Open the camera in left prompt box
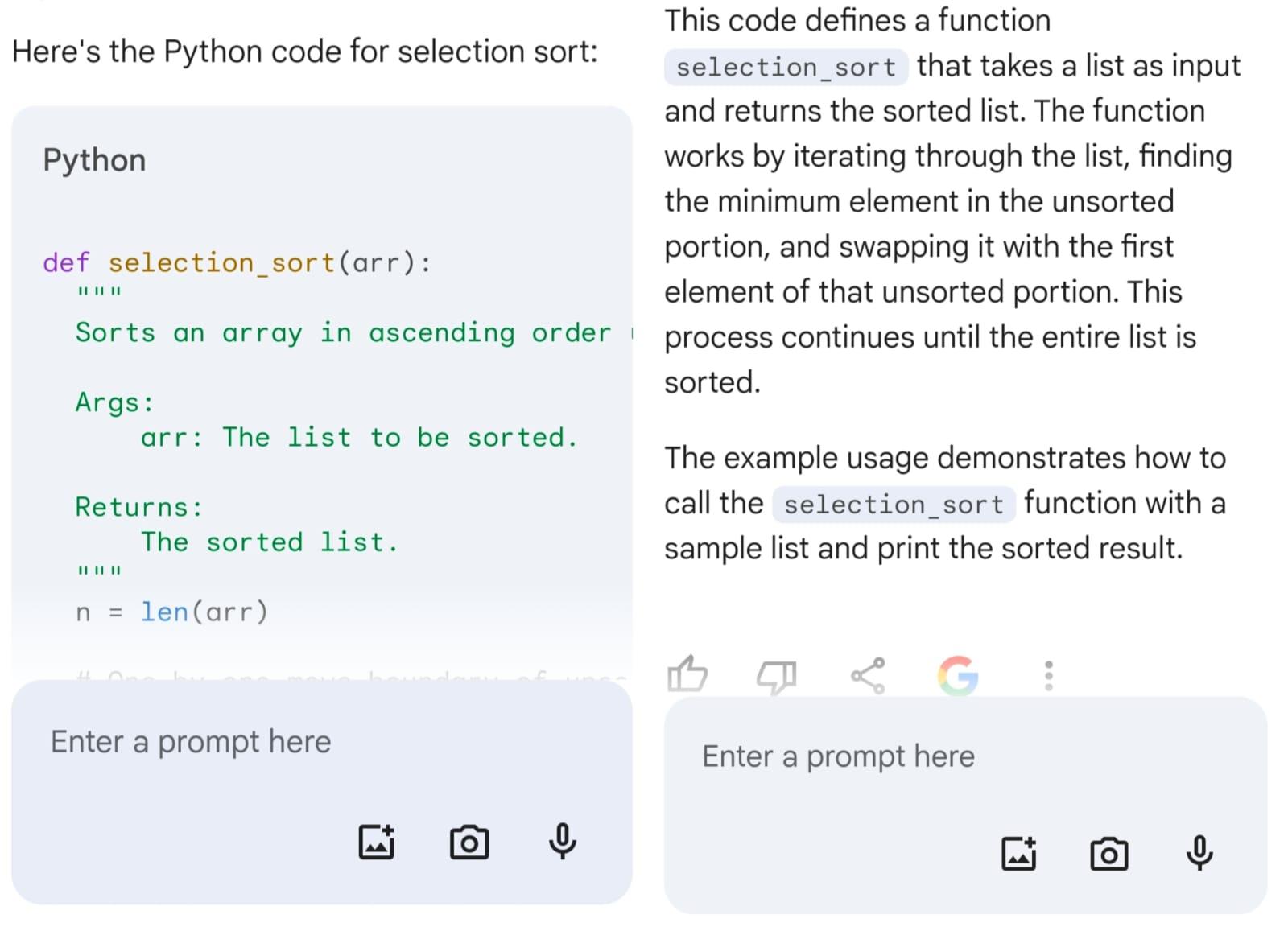This screenshot has width=1288, height=927. tap(469, 843)
